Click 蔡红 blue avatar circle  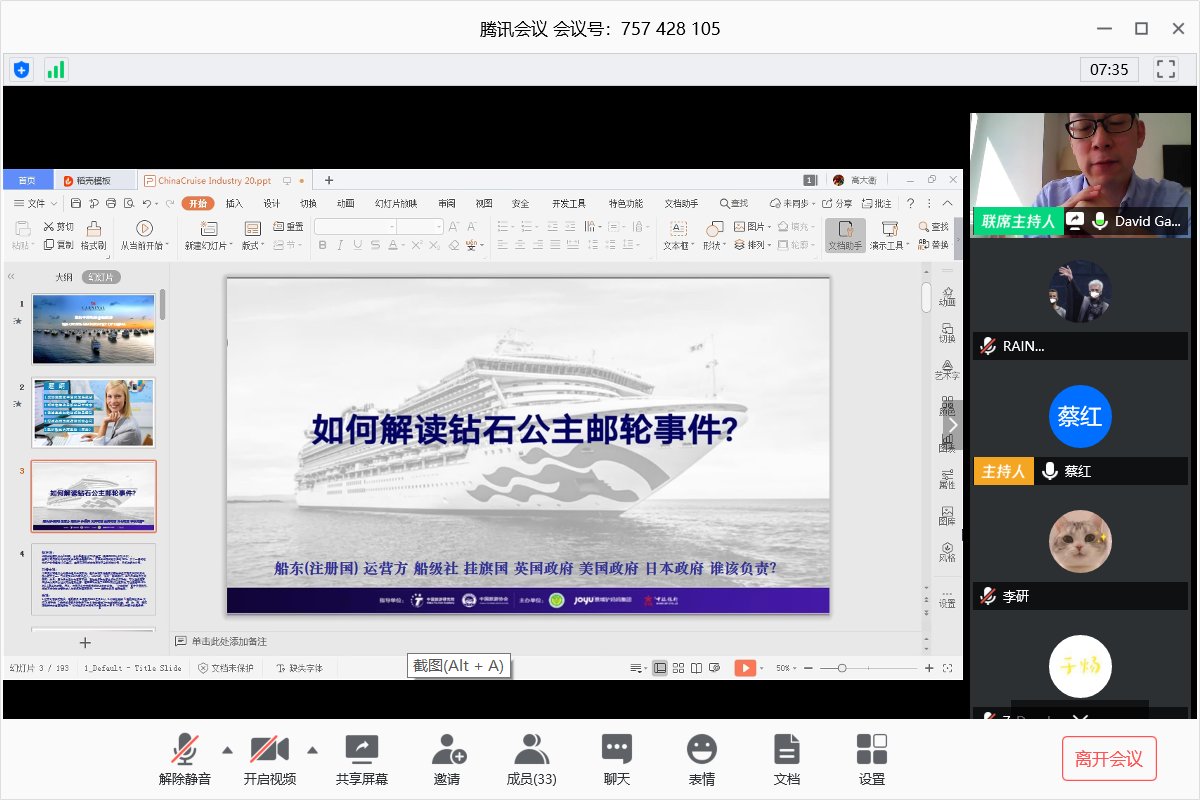click(x=1080, y=416)
